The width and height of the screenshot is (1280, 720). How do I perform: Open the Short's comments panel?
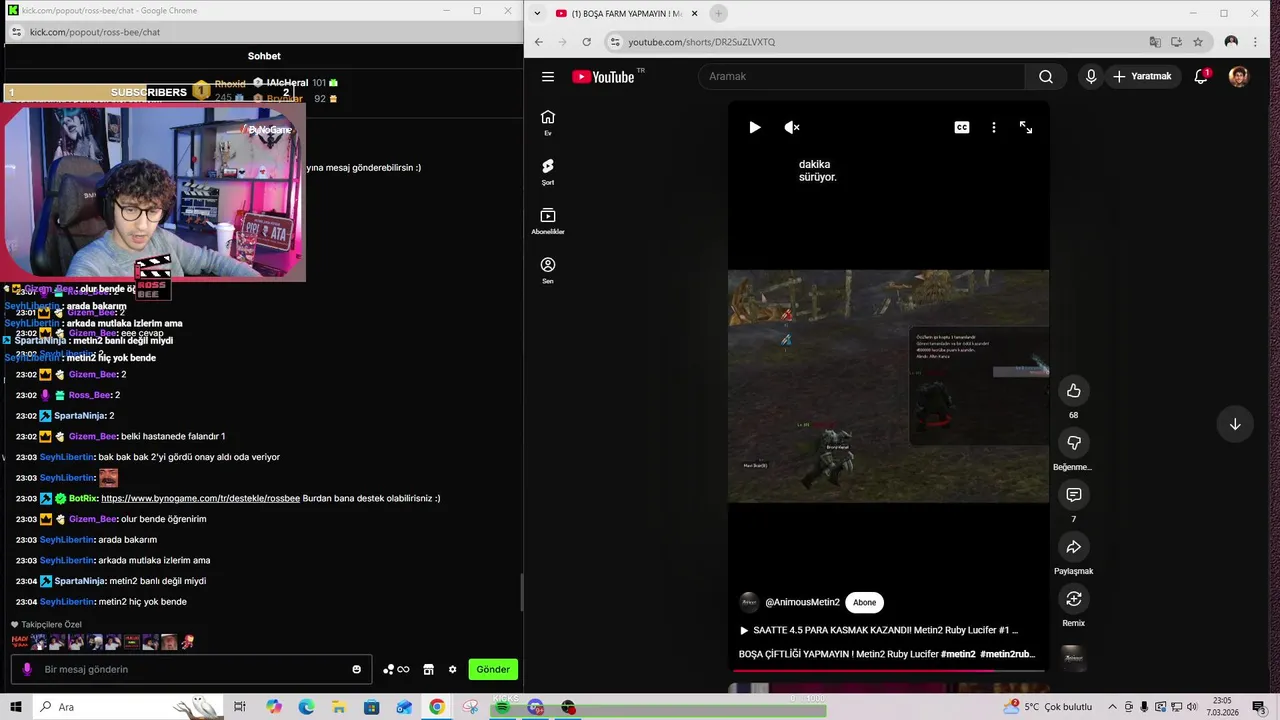tap(1074, 495)
